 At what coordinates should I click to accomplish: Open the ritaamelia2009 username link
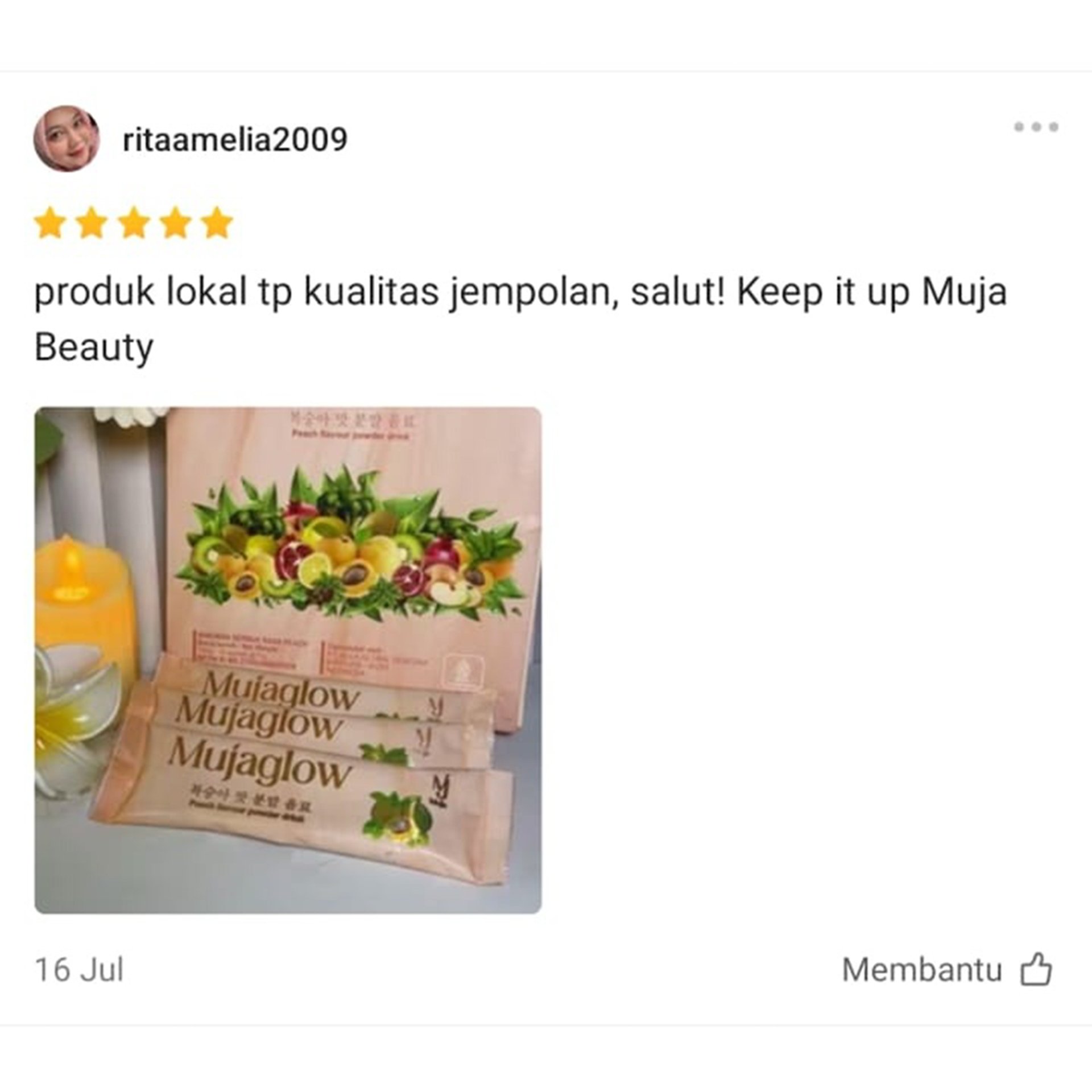(x=235, y=139)
